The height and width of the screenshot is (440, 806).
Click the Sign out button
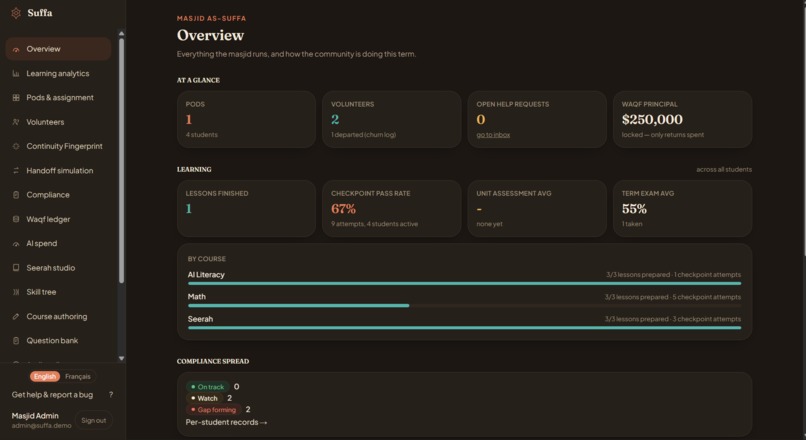click(x=94, y=420)
